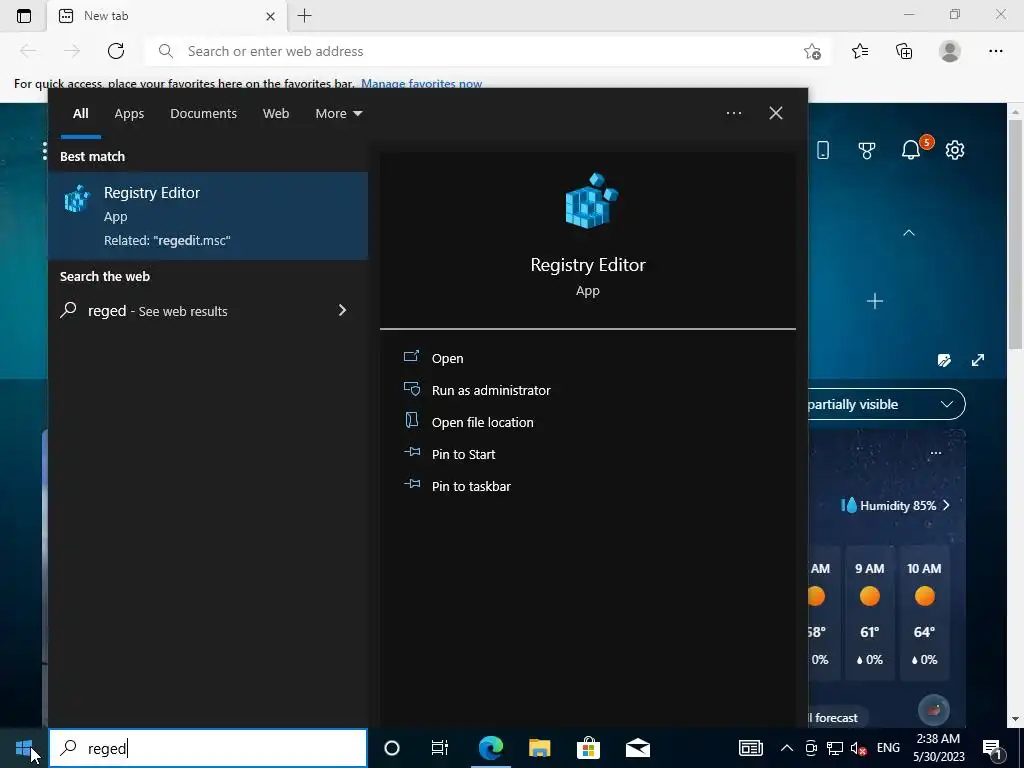
Task: Click edit background pencil icon
Action: click(944, 360)
